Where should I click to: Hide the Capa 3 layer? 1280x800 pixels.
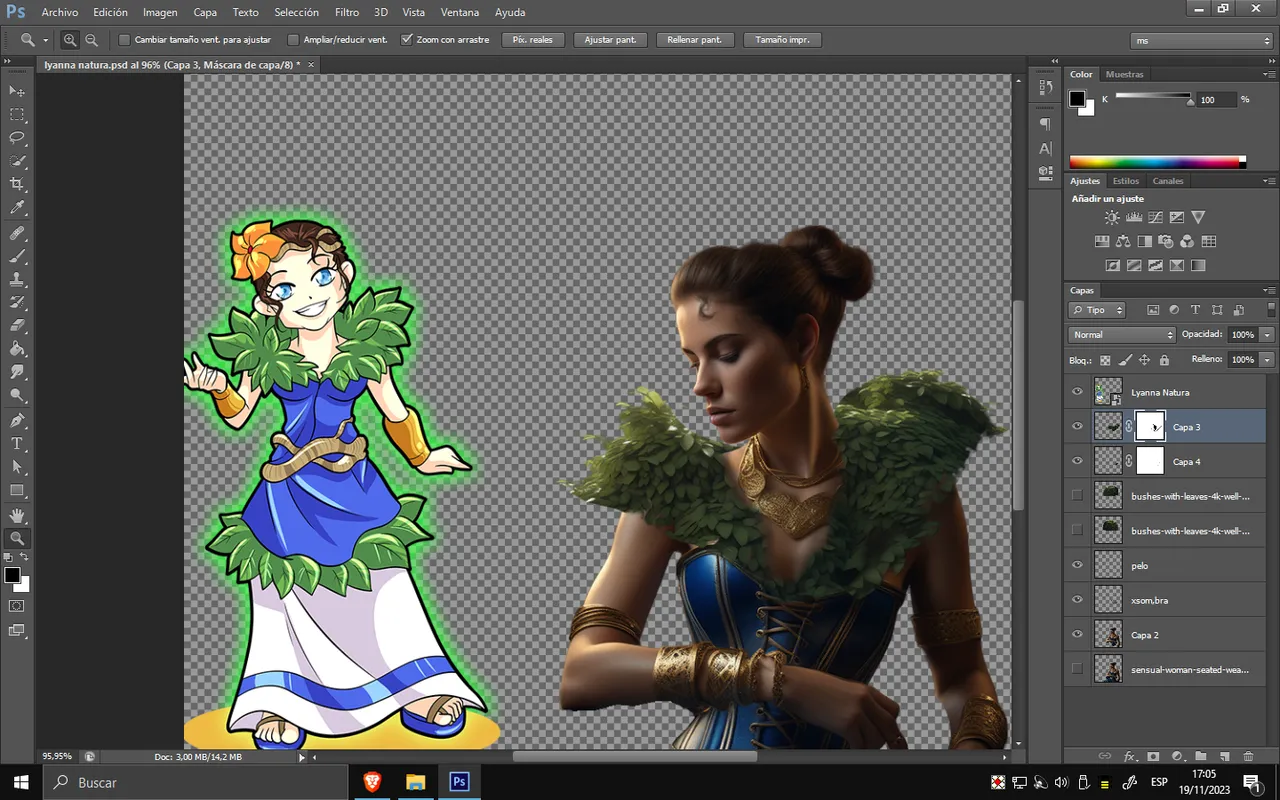1077,427
